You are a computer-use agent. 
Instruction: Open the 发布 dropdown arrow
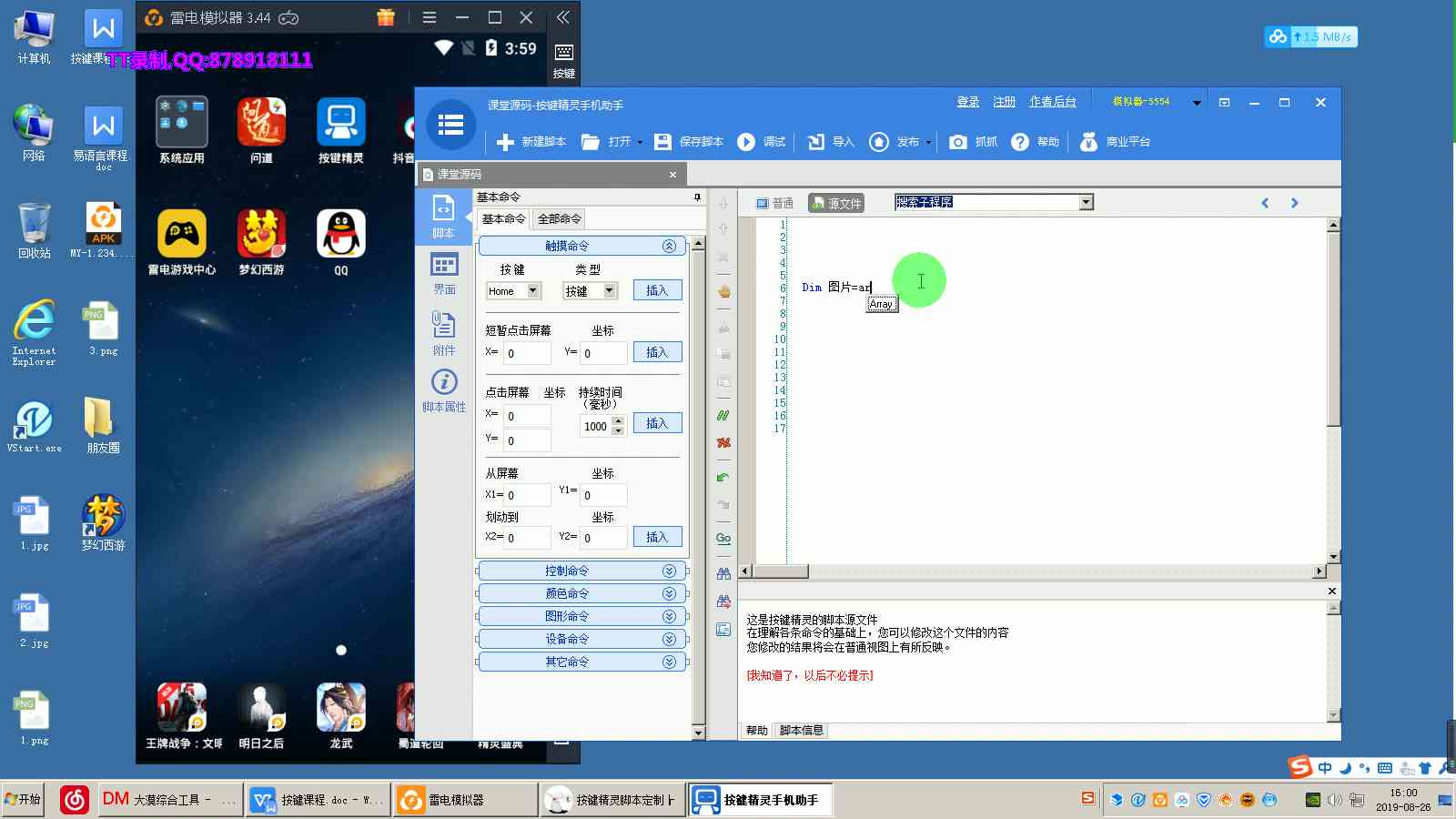(928, 143)
